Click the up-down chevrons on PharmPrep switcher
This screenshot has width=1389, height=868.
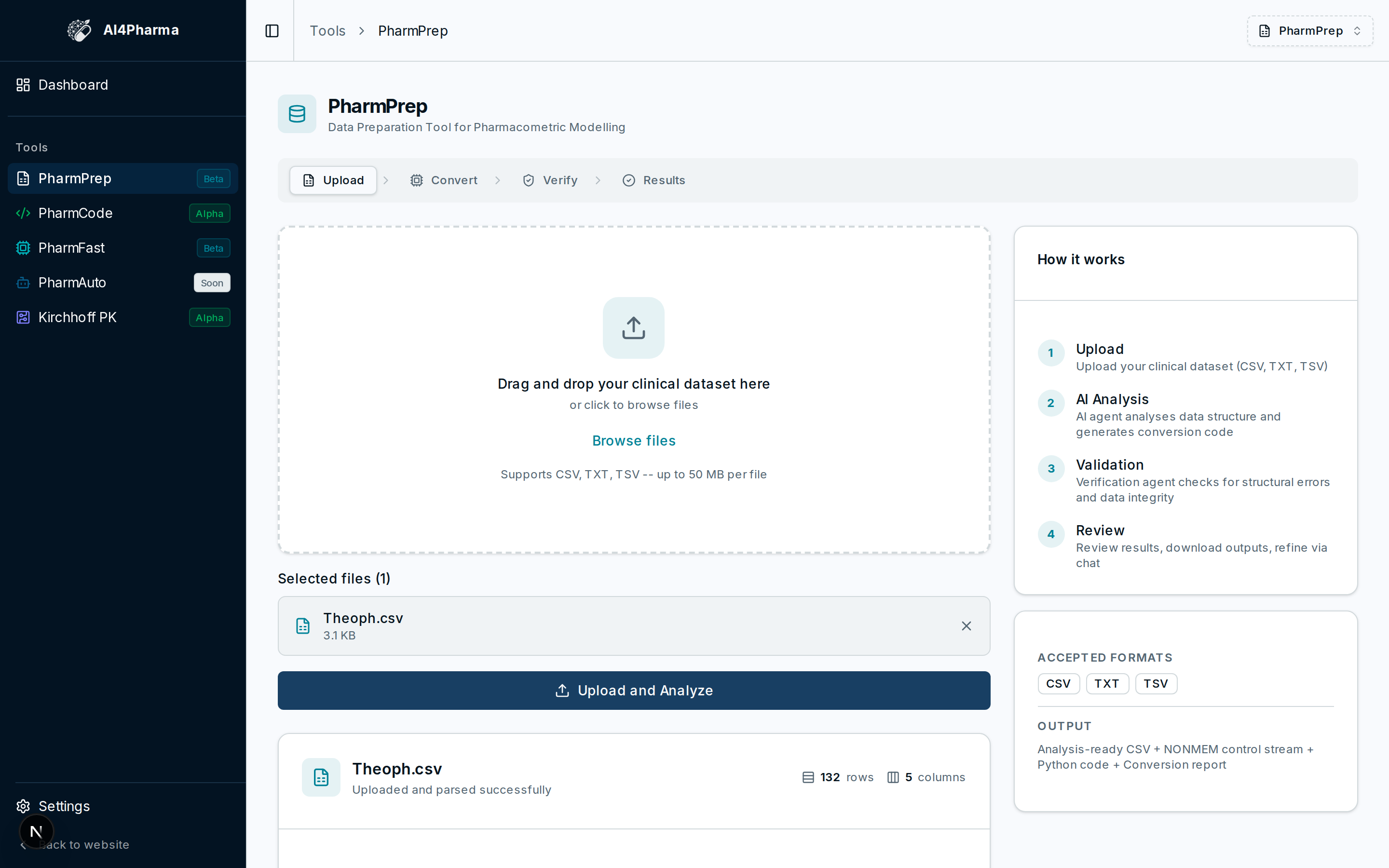click(1357, 30)
